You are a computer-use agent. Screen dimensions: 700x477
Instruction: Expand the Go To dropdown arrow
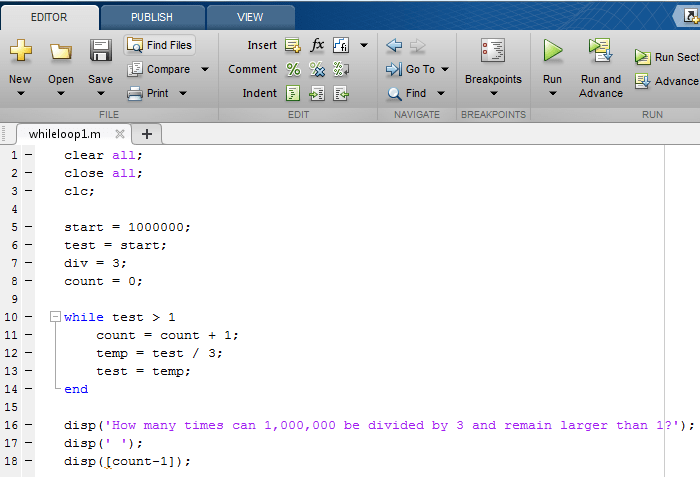tap(445, 69)
